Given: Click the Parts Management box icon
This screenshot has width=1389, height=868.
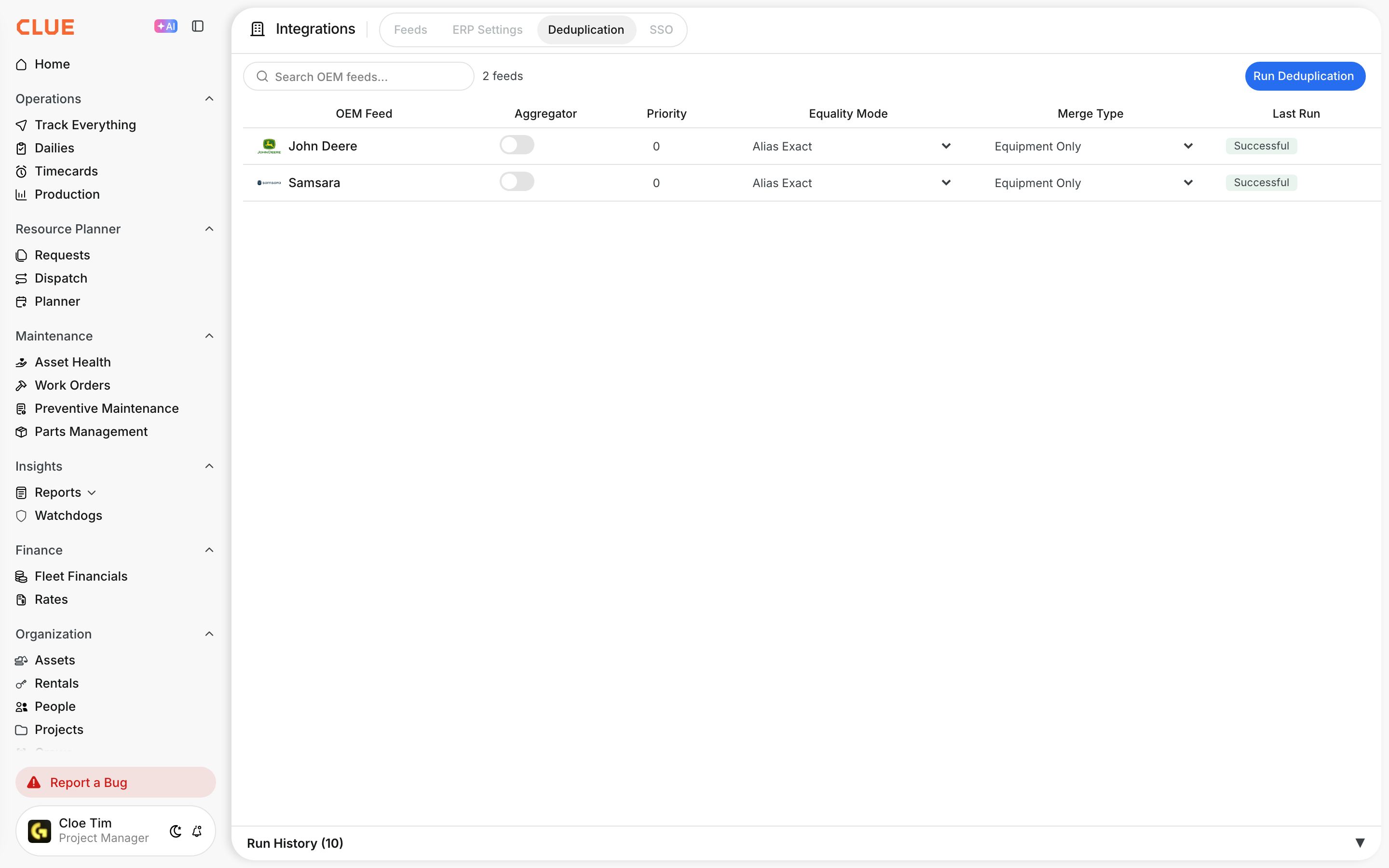Looking at the screenshot, I should click(x=21, y=432).
